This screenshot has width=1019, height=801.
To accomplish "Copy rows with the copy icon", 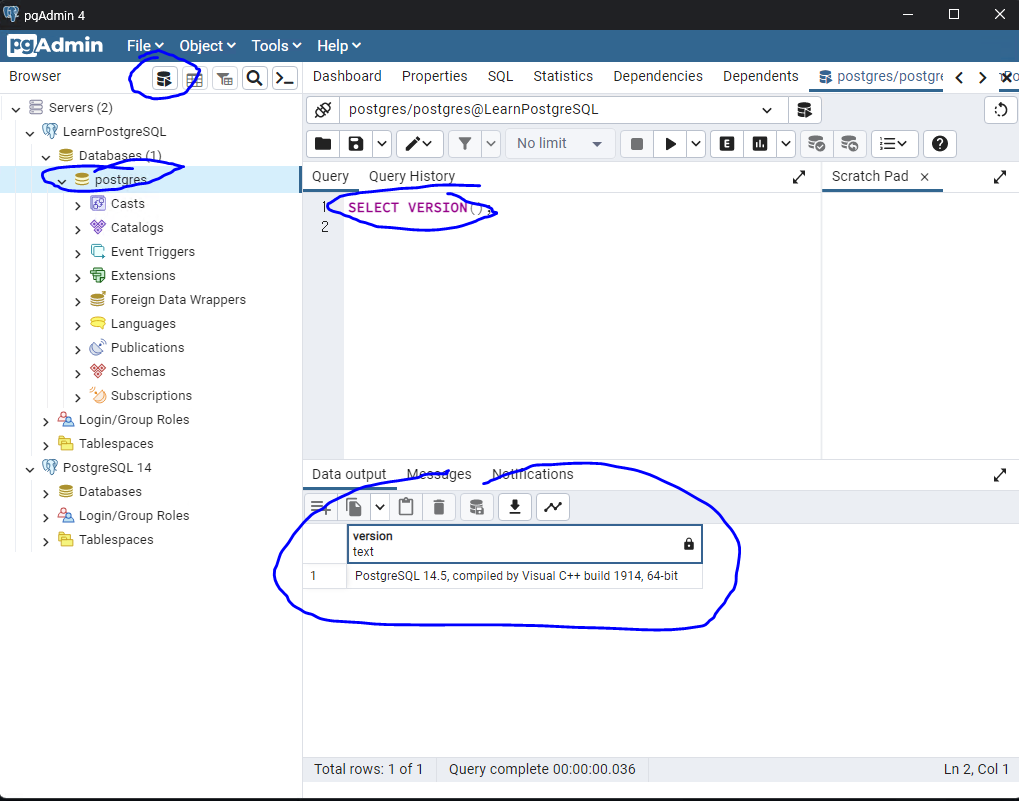I will pyautogui.click(x=354, y=507).
